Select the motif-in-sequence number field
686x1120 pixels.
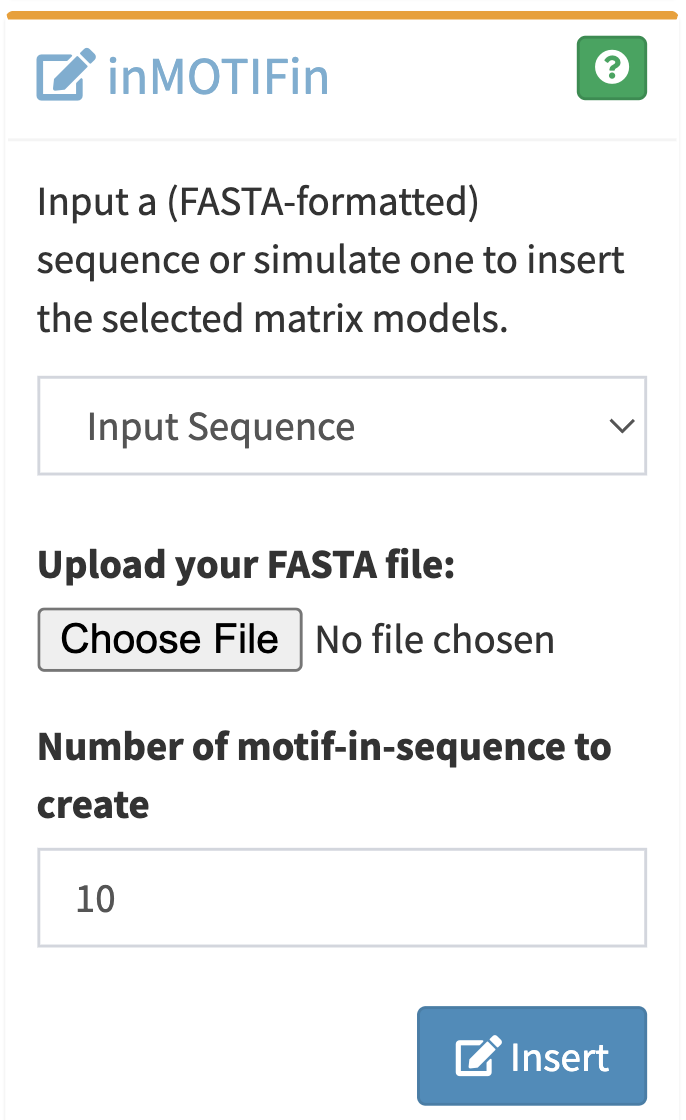click(x=342, y=897)
